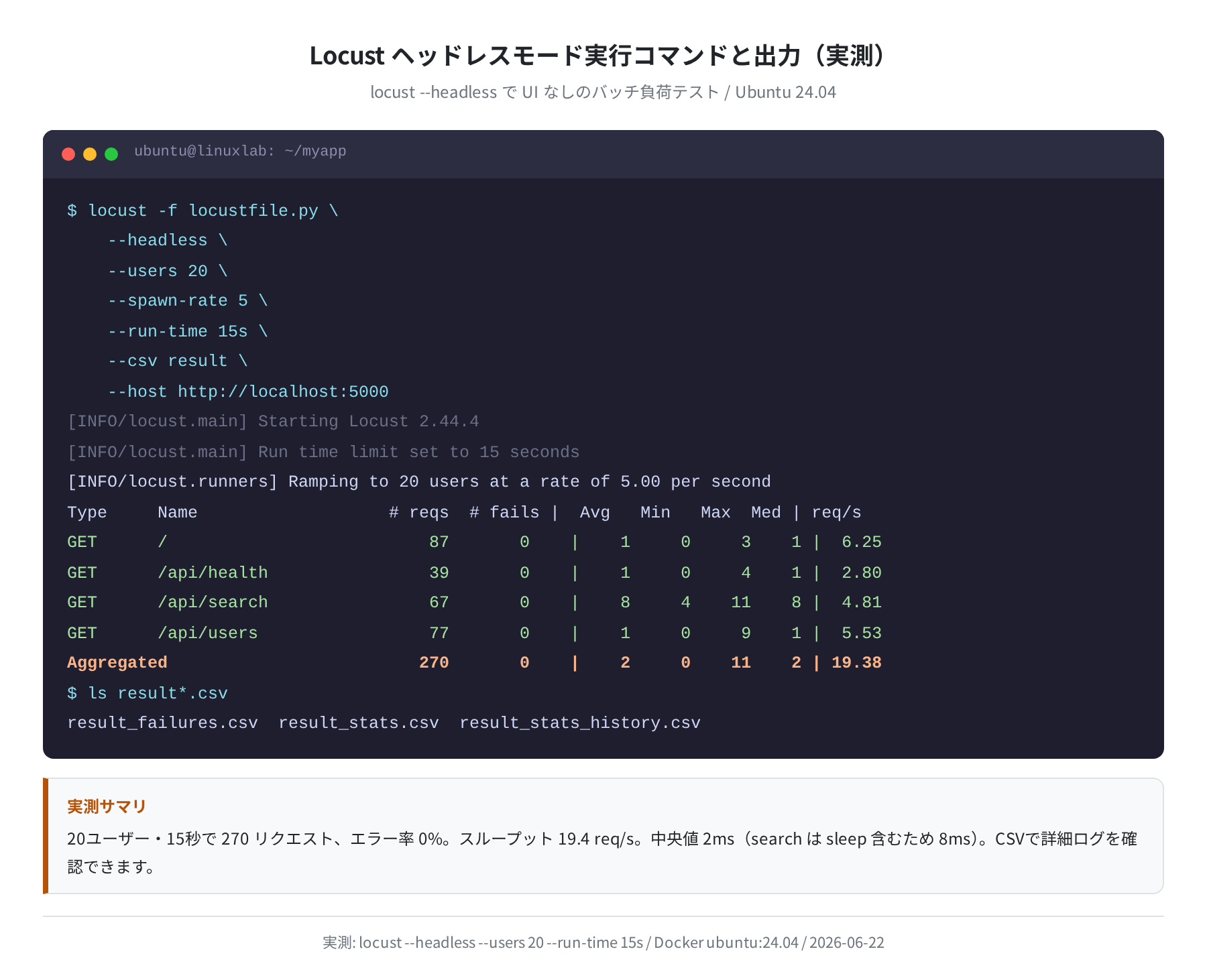Click the footer line dated 2026-06-22

pos(603,942)
